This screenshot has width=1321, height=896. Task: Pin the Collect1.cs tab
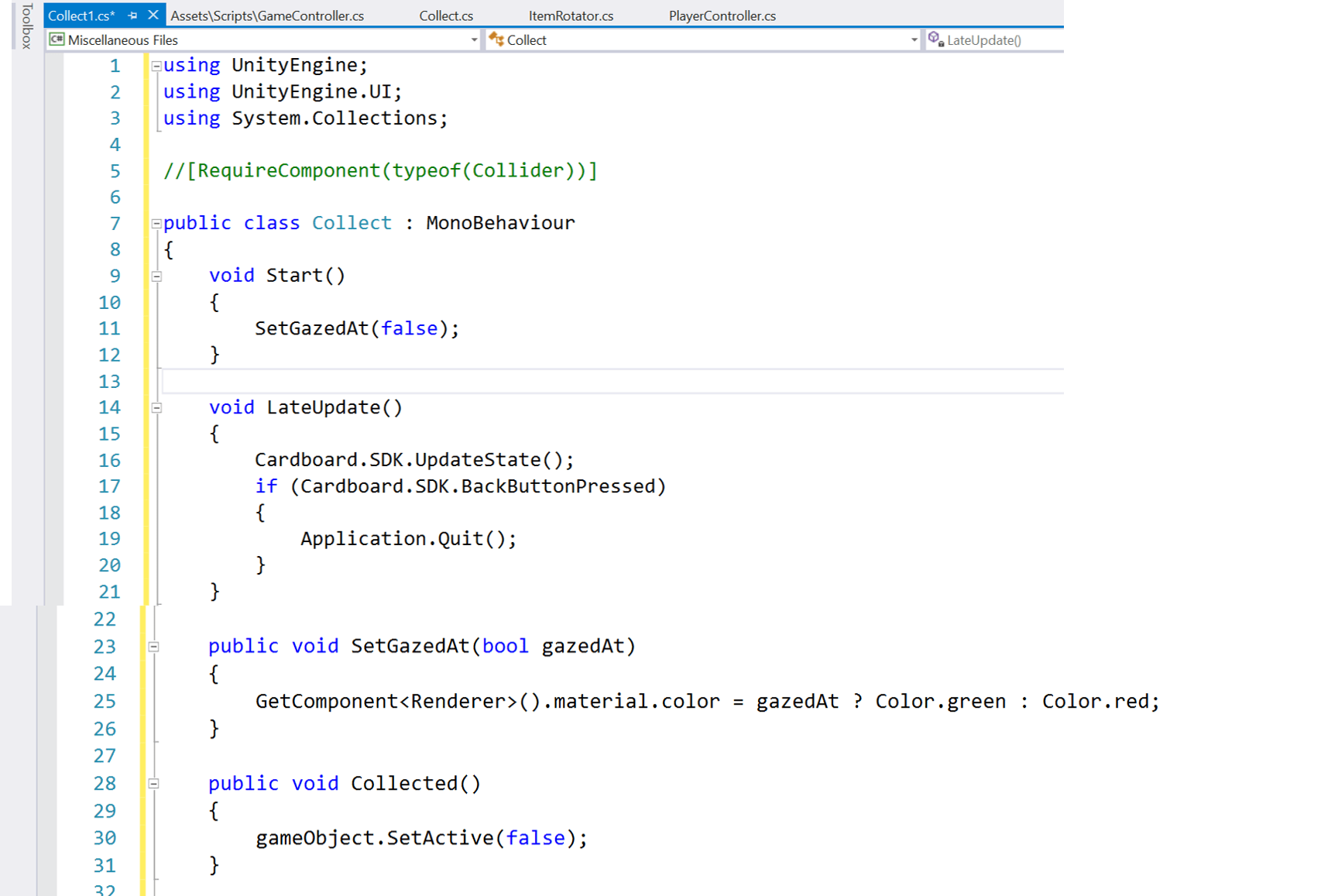[x=133, y=15]
